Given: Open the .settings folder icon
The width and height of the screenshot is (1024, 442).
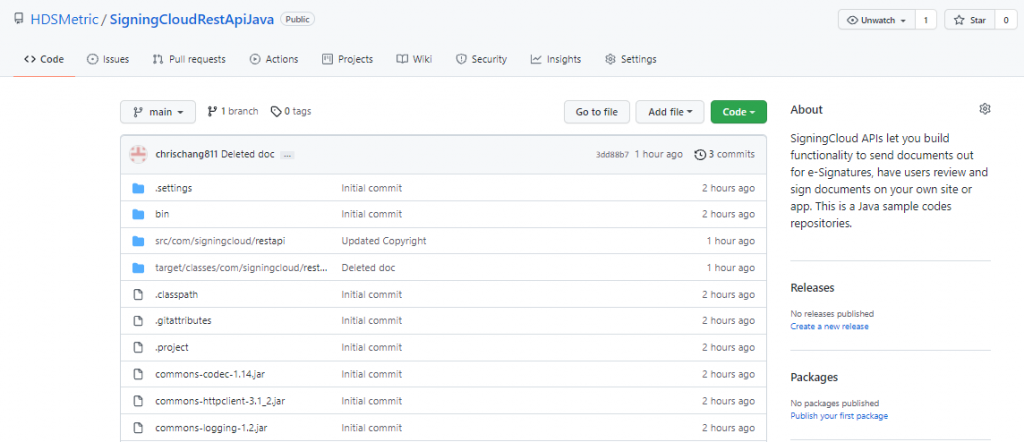Looking at the screenshot, I should tap(138, 188).
